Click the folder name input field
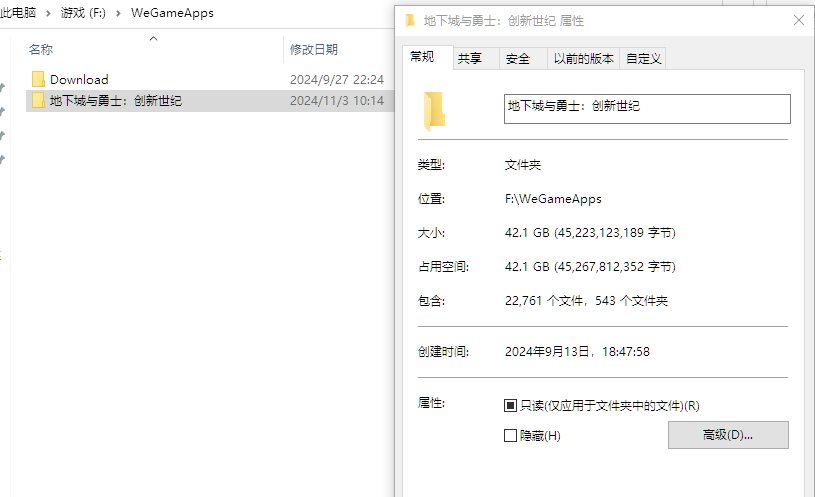The height and width of the screenshot is (497, 815). pyautogui.click(x=647, y=109)
